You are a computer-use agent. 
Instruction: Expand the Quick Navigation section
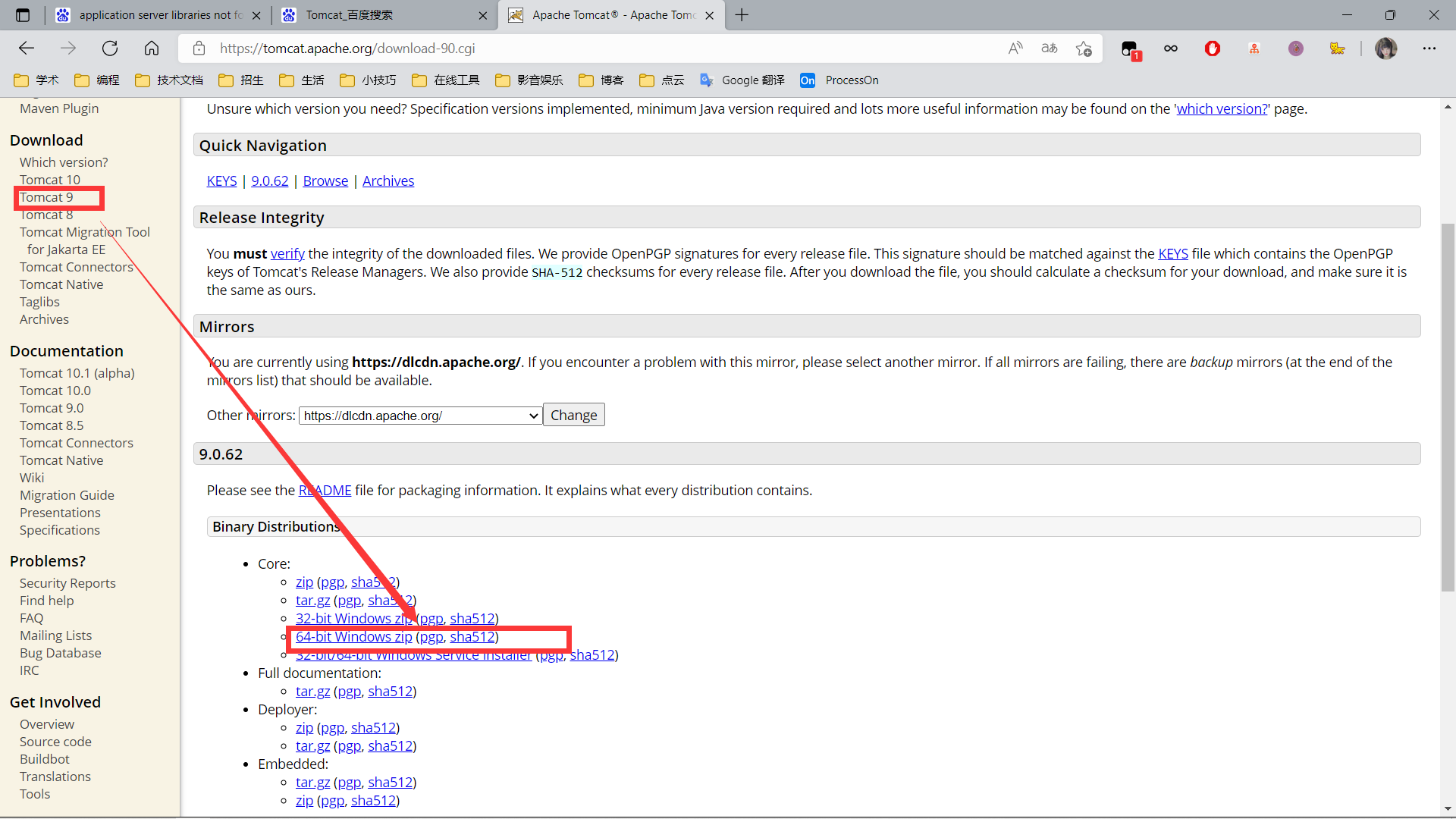tap(264, 145)
